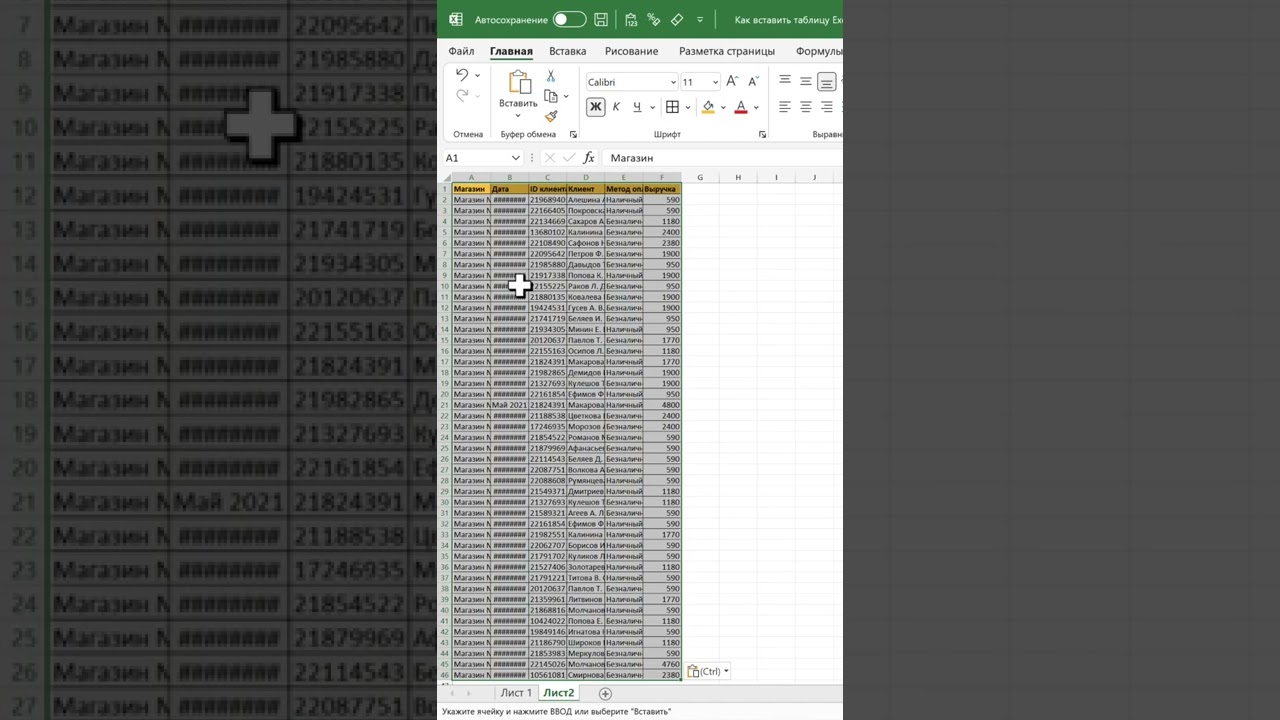Click the percent formatting quick access icon
Screen dimensions: 1280x720
click(x=654, y=19)
